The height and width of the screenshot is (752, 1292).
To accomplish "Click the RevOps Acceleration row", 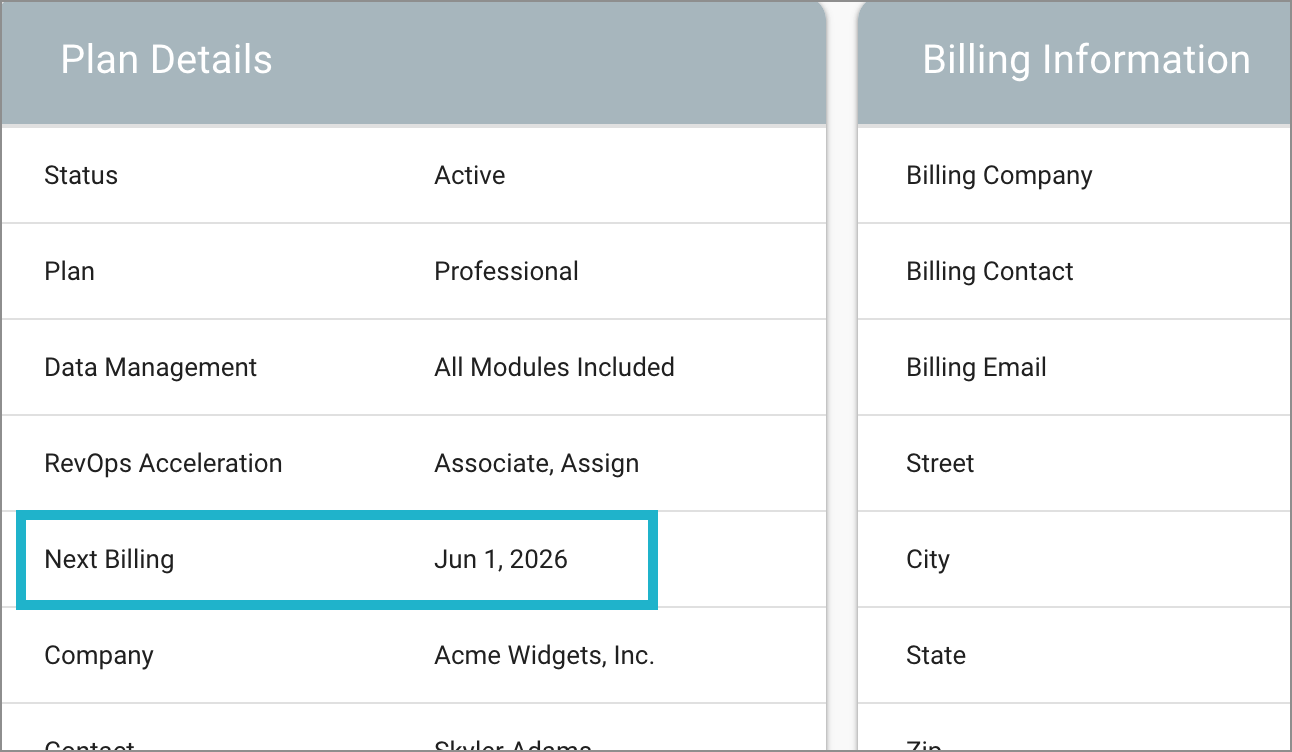I will tap(163, 463).
